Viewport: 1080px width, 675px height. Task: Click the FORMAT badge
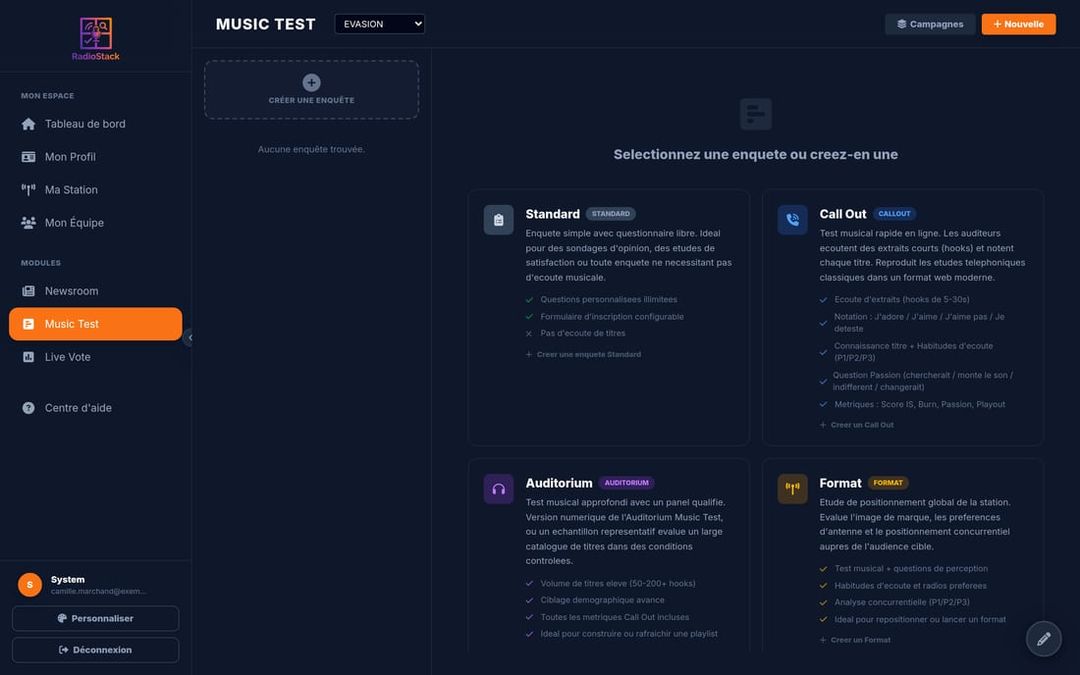888,483
